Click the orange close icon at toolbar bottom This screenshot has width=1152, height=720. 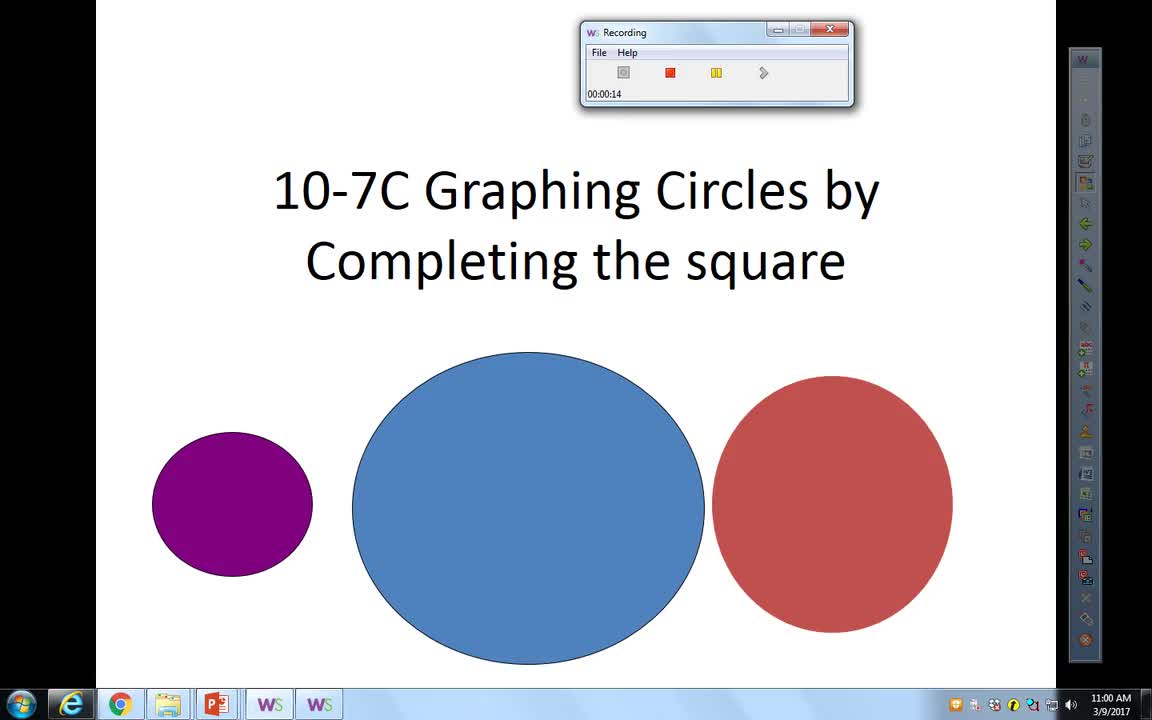tap(1085, 640)
